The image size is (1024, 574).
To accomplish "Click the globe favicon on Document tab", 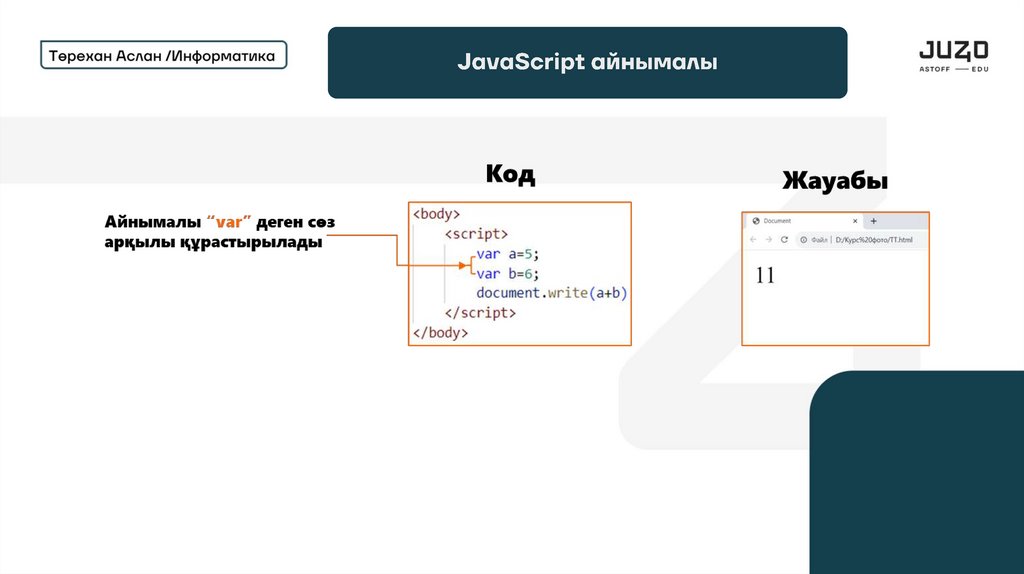I will pyautogui.click(x=756, y=221).
